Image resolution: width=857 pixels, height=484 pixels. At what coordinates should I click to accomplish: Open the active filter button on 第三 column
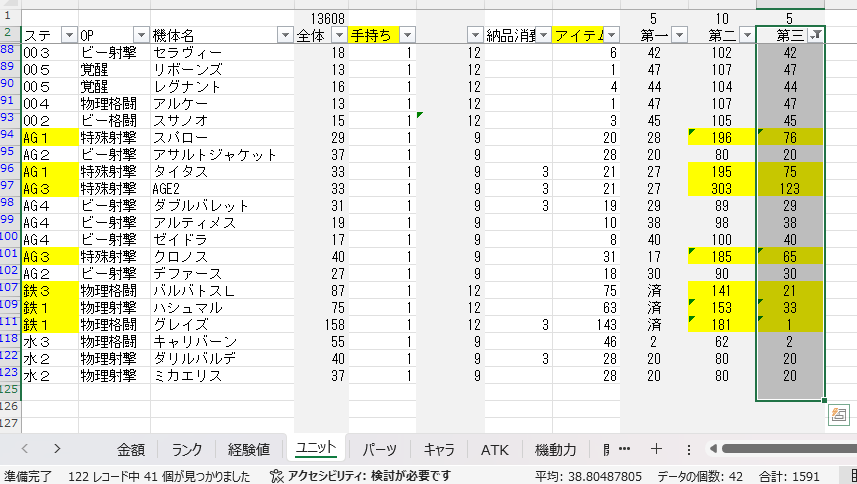click(815, 36)
